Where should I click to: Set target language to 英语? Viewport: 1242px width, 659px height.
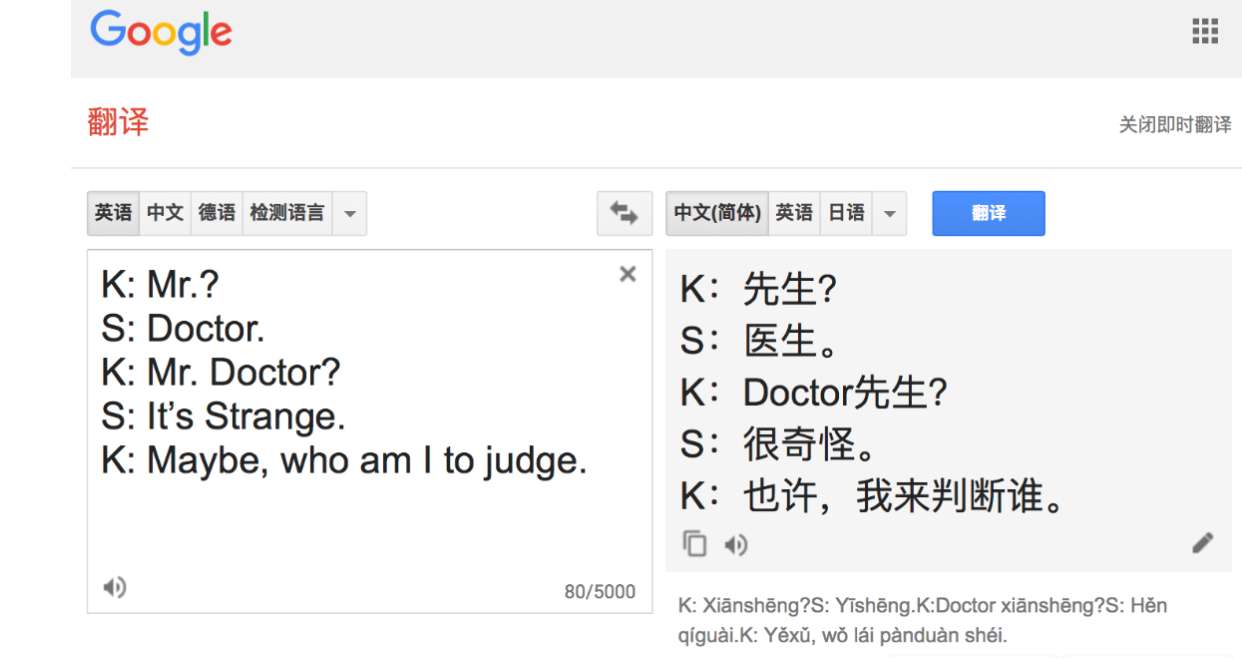[795, 213]
